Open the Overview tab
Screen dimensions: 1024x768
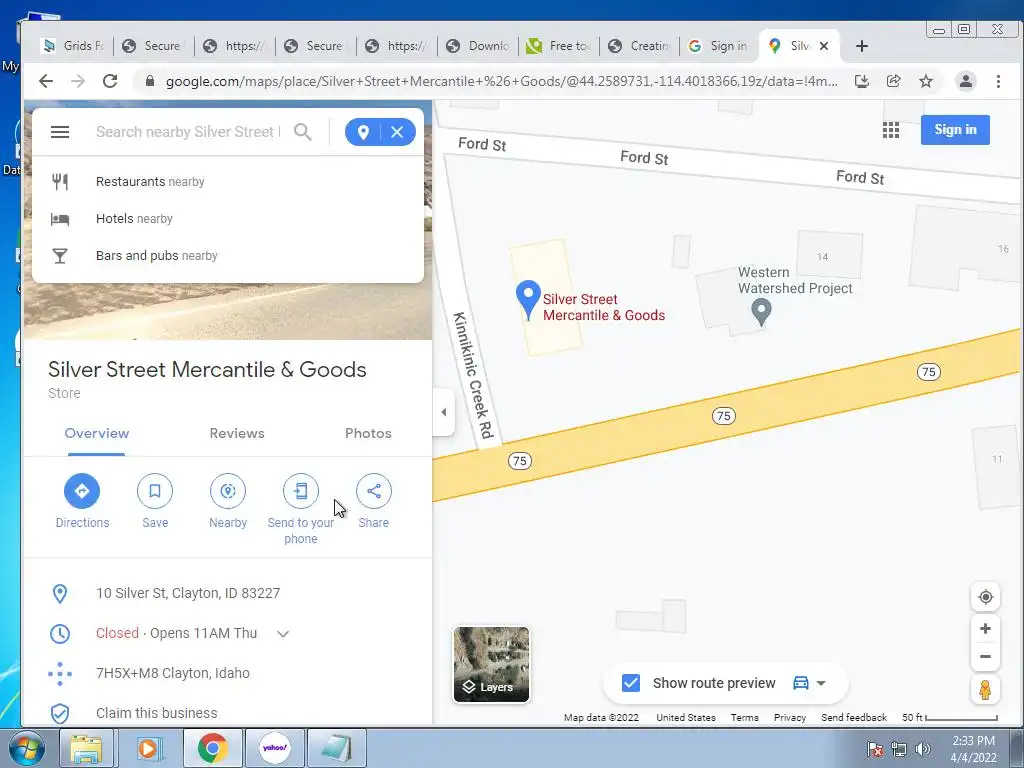click(97, 434)
